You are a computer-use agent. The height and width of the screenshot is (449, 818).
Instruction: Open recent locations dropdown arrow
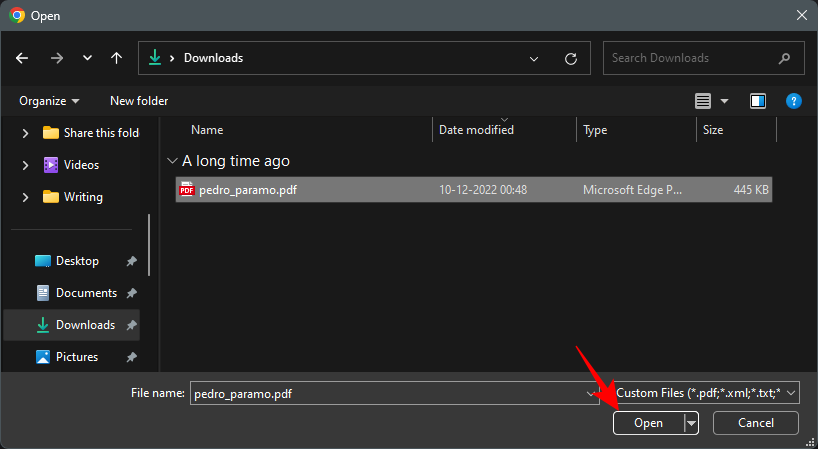click(x=86, y=58)
